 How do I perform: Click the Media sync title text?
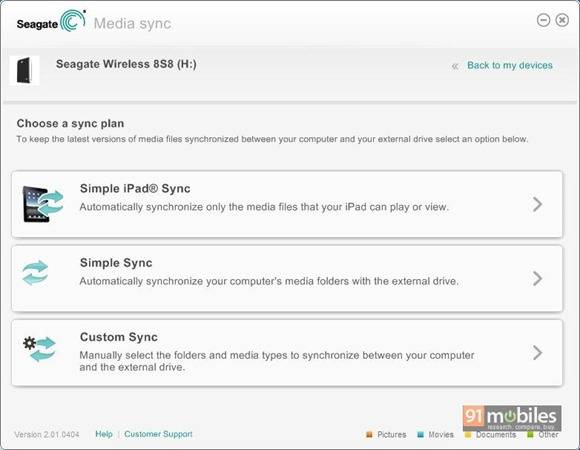pyautogui.click(x=132, y=23)
